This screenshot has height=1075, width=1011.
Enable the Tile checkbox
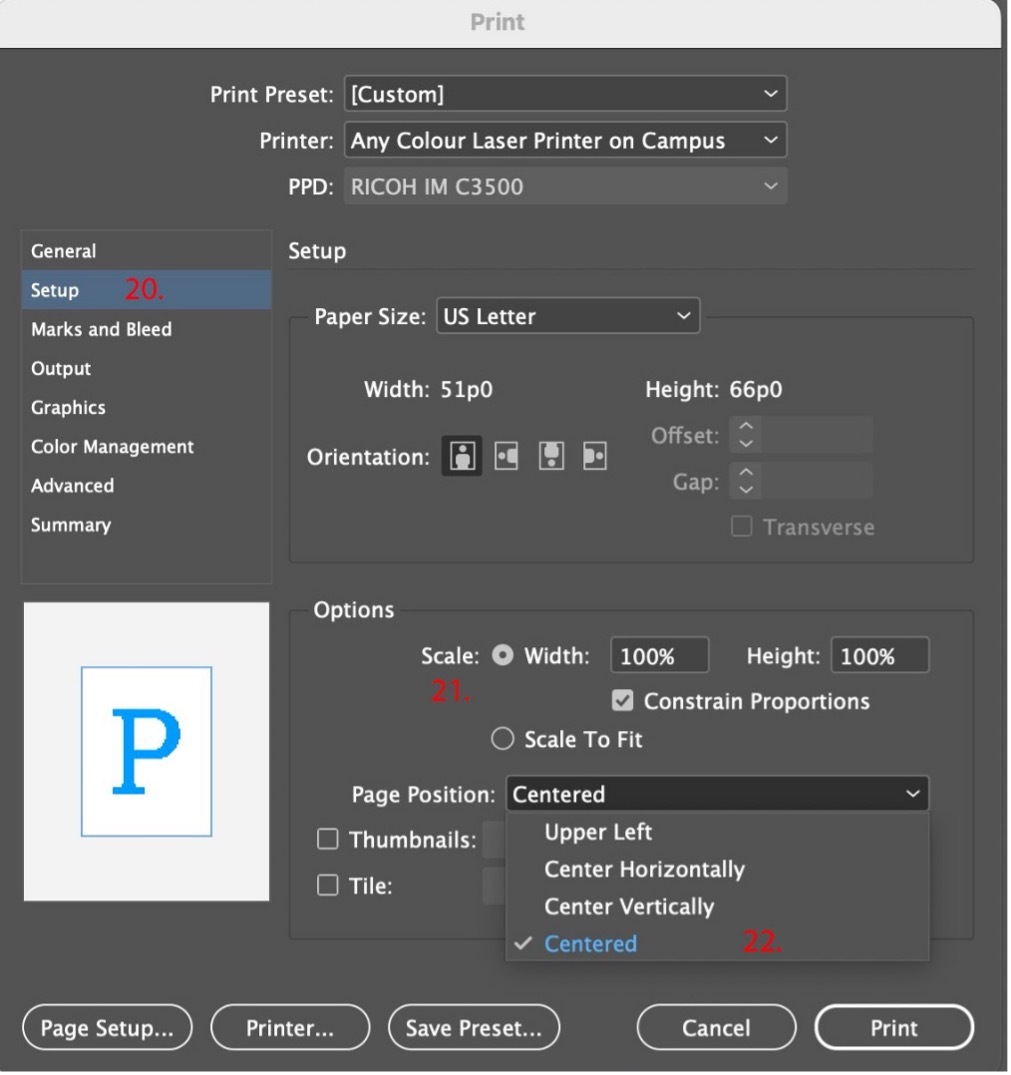pos(328,886)
